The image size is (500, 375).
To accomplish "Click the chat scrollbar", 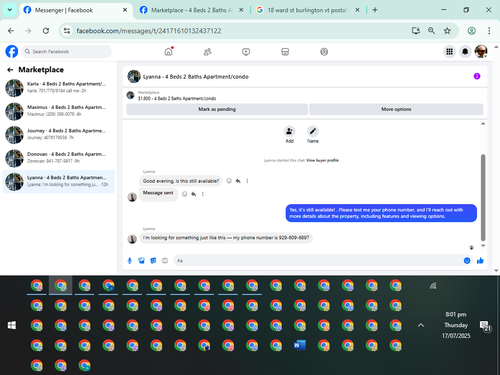I will click(x=483, y=197).
